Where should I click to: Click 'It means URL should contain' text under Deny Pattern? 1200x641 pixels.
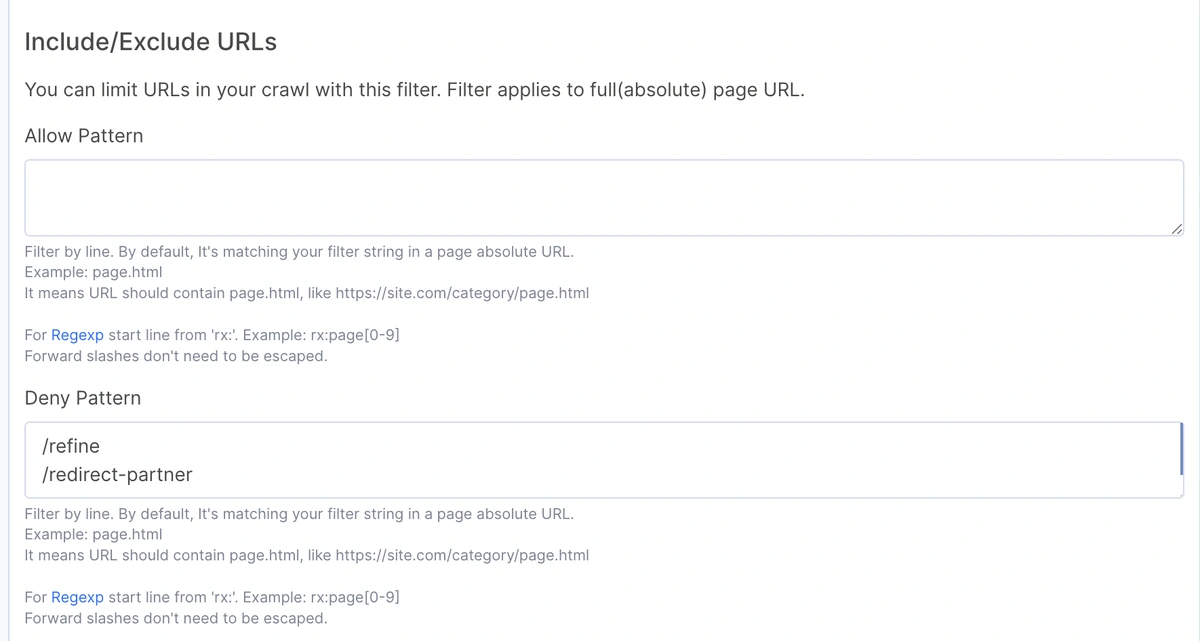point(306,555)
